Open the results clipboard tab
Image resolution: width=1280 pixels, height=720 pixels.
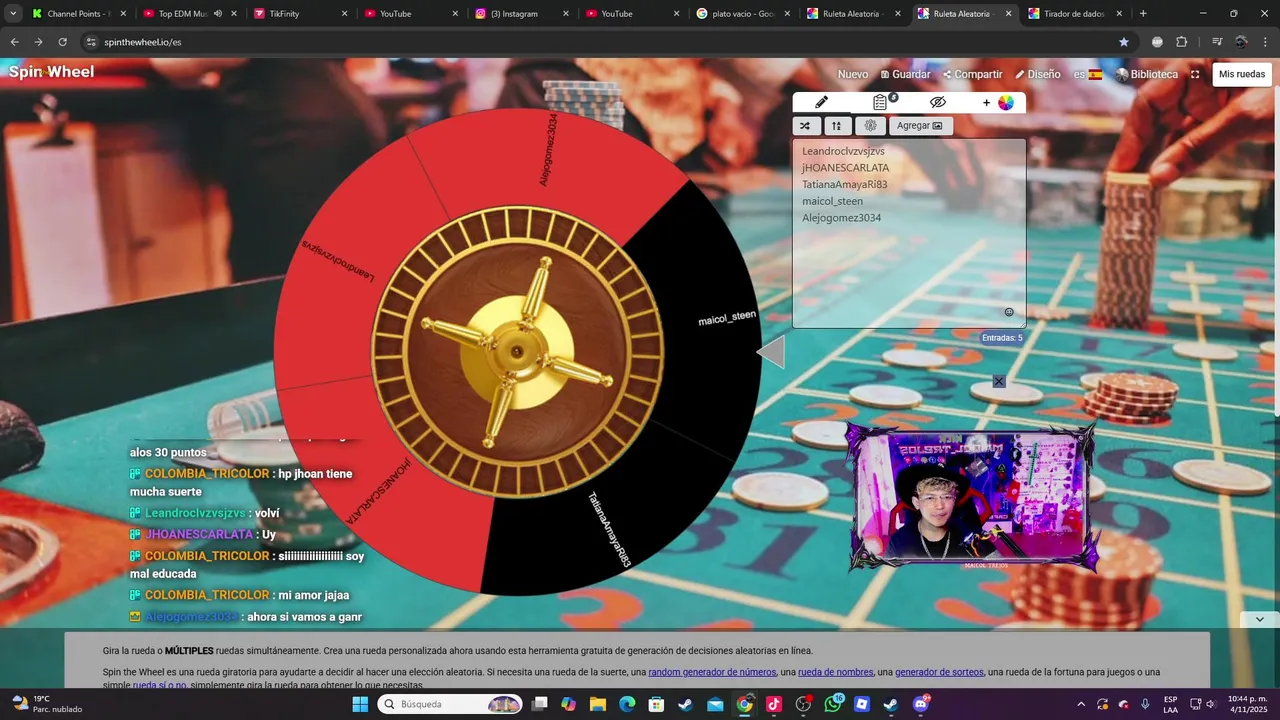click(x=881, y=102)
